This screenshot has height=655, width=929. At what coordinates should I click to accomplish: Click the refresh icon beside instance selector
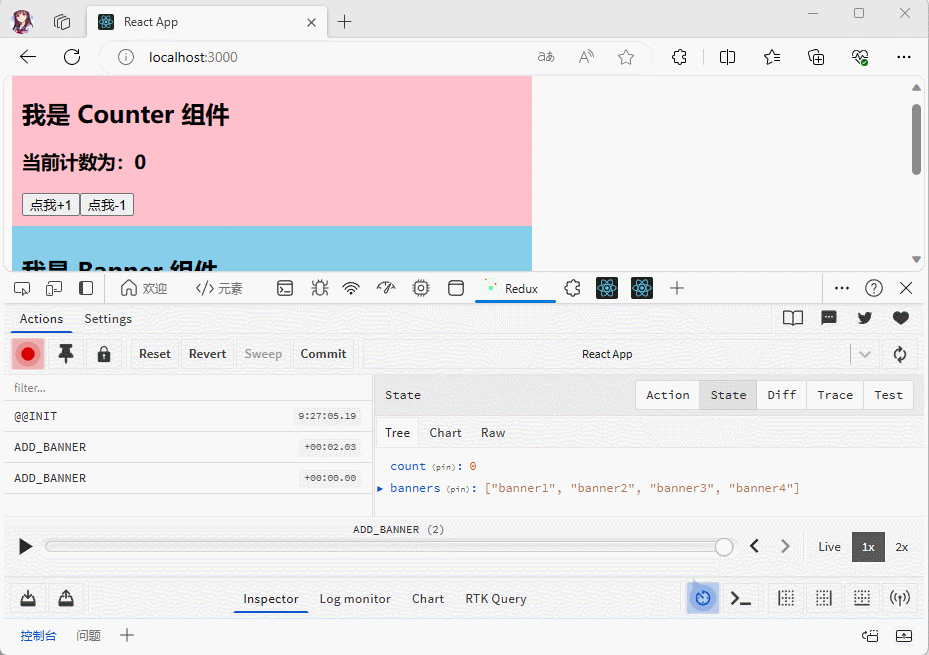[x=899, y=354]
